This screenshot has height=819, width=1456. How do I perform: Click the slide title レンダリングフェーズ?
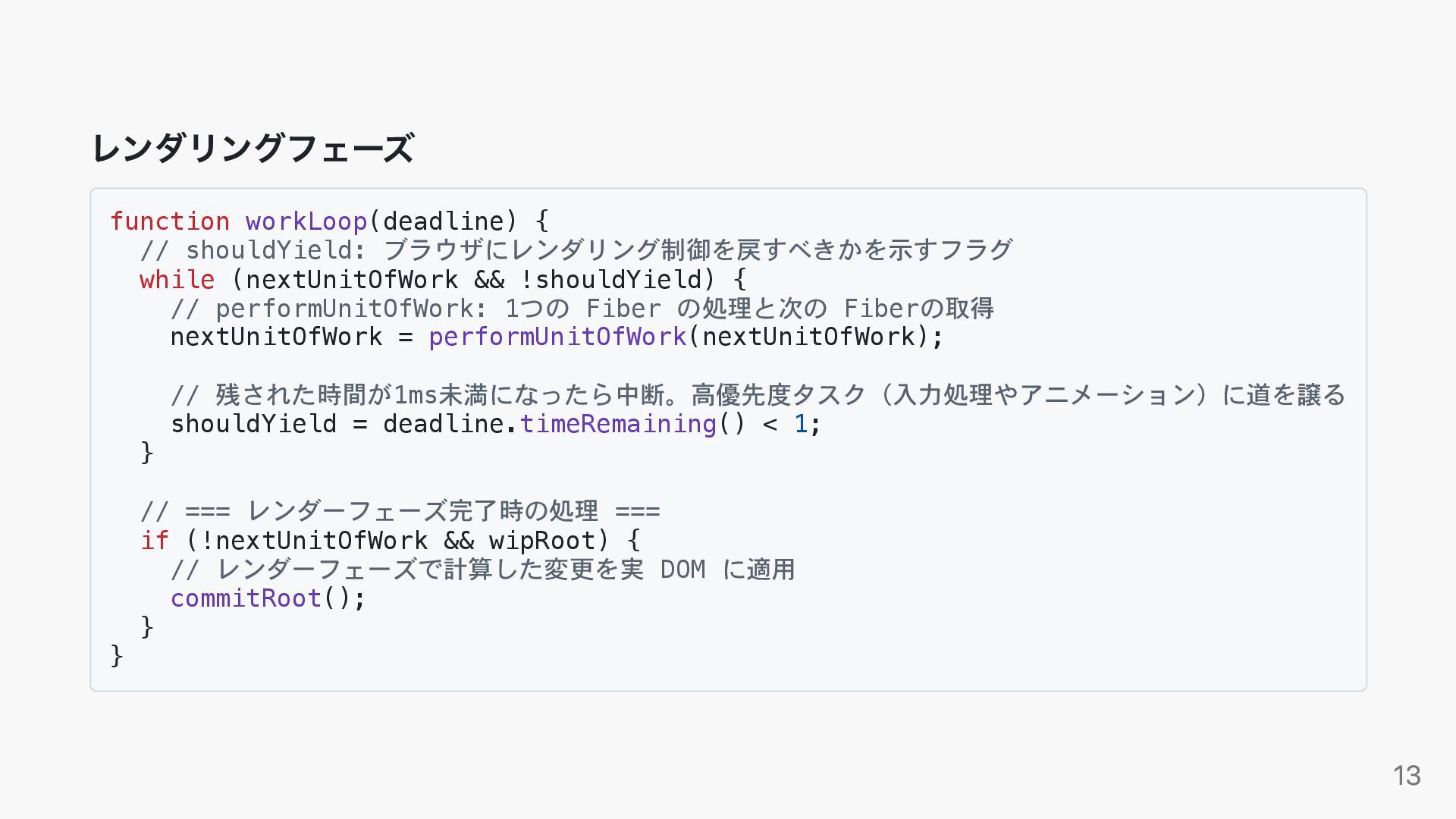click(253, 148)
